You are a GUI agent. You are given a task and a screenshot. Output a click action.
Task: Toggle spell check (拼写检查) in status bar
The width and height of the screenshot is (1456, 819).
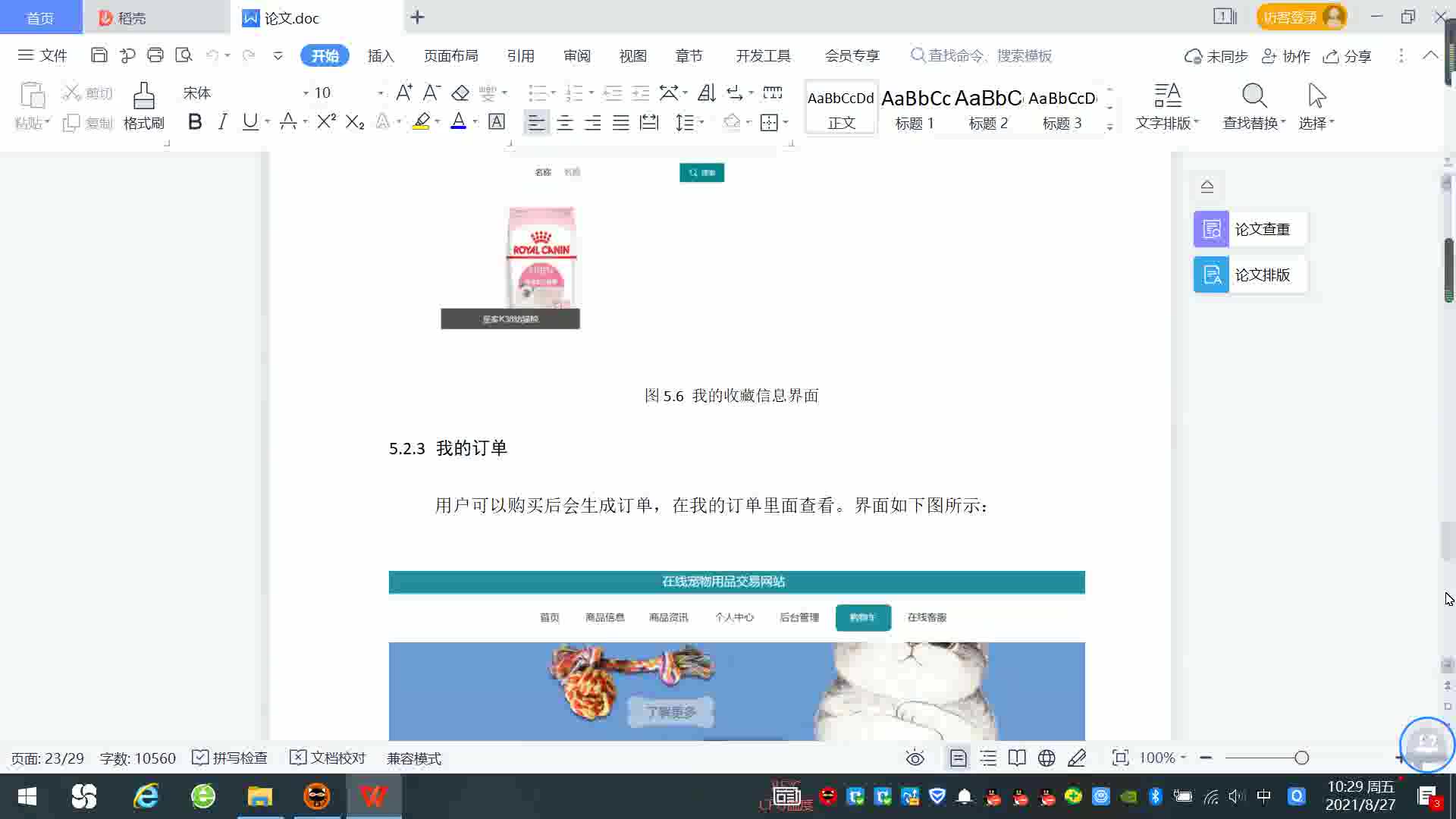230,758
